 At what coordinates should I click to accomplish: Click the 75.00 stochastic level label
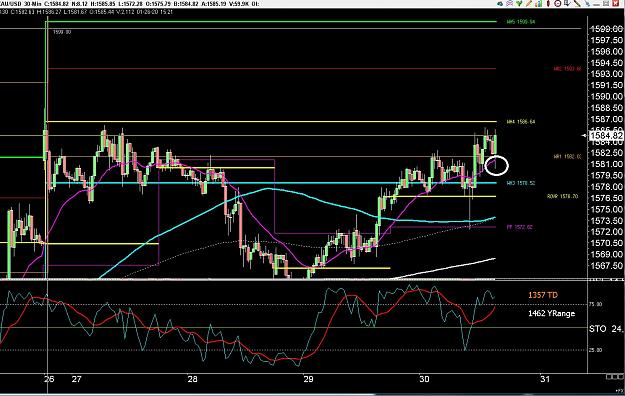pyautogui.click(x=595, y=304)
